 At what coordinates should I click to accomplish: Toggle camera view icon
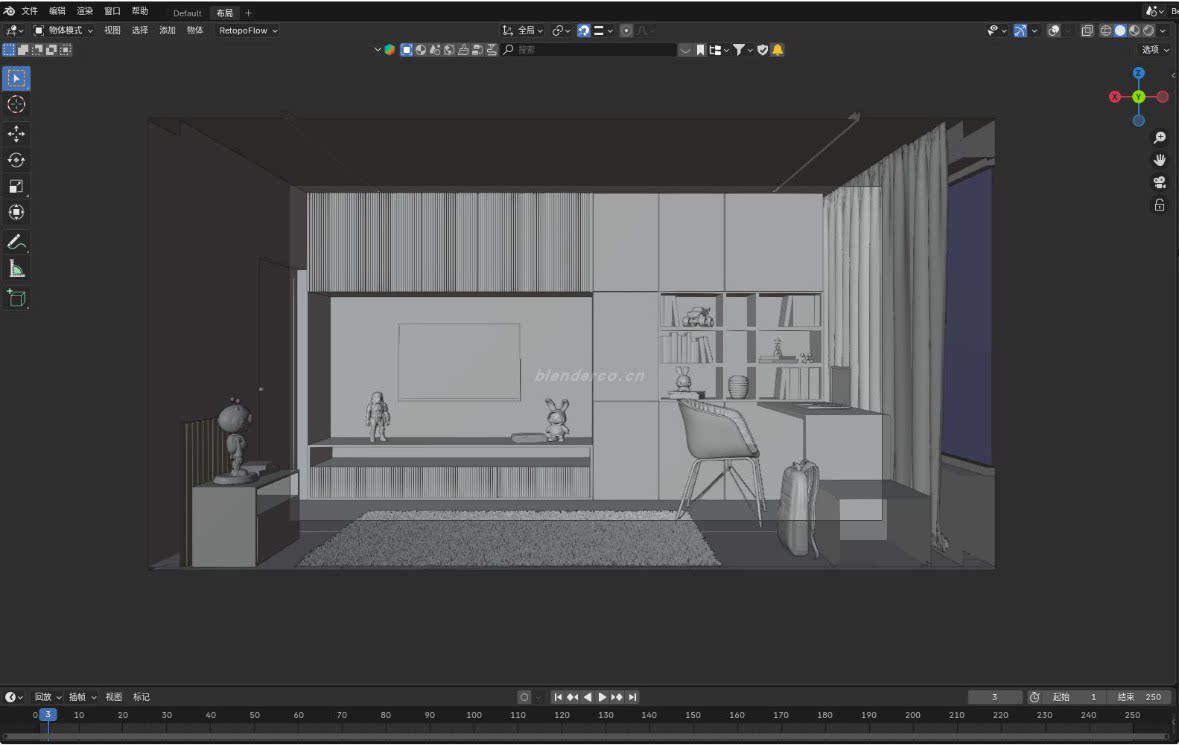pos(1159,183)
